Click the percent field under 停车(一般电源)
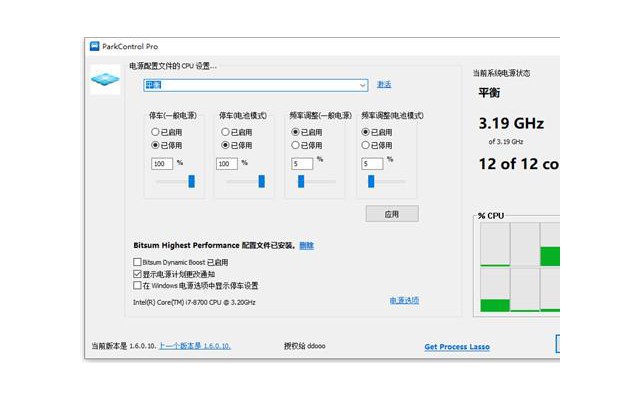This screenshot has width=640, height=400. [x=162, y=164]
